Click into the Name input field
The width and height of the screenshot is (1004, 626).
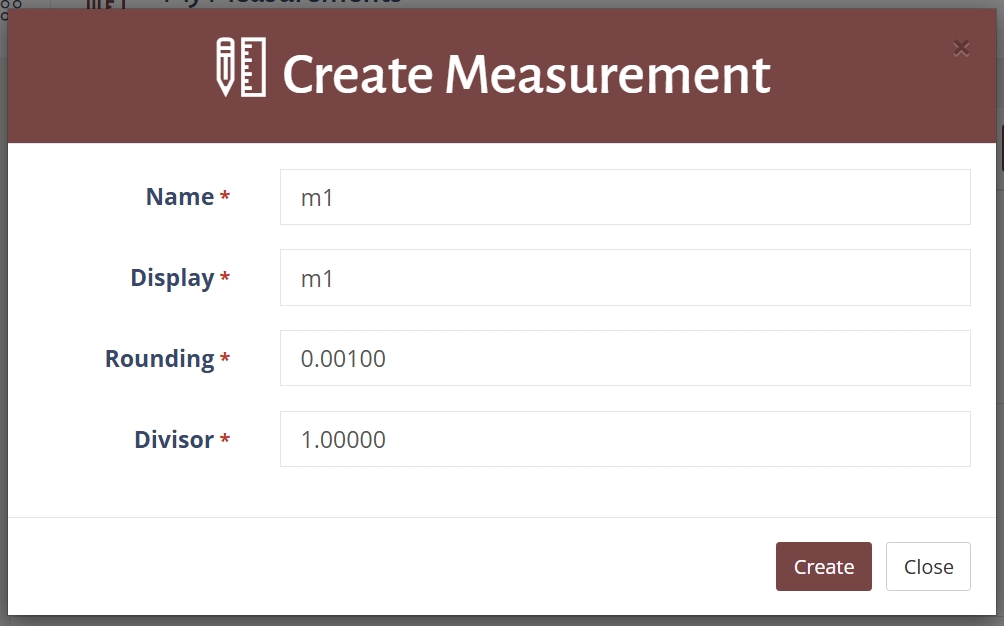(625, 197)
